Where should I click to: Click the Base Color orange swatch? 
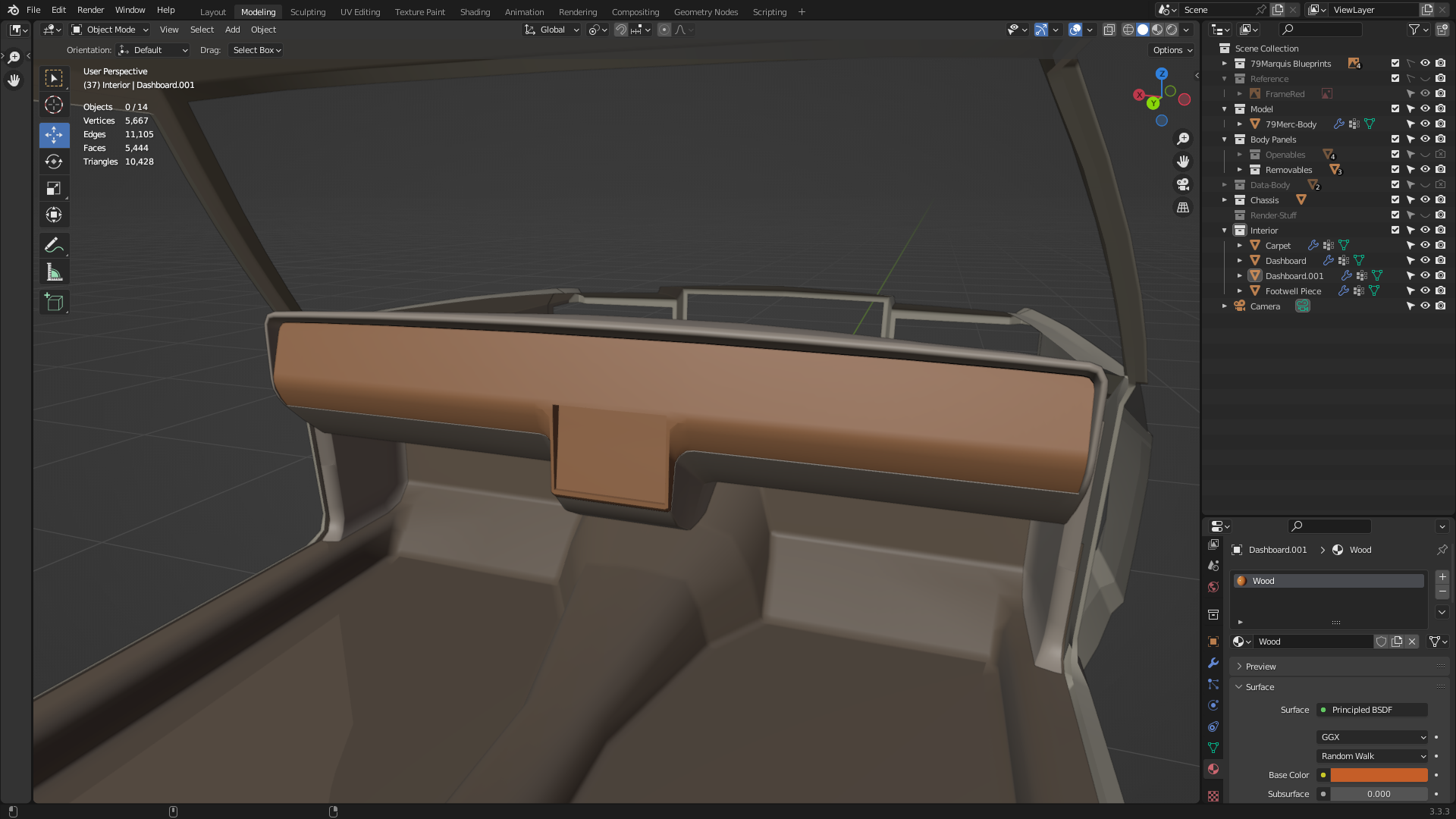click(x=1379, y=775)
